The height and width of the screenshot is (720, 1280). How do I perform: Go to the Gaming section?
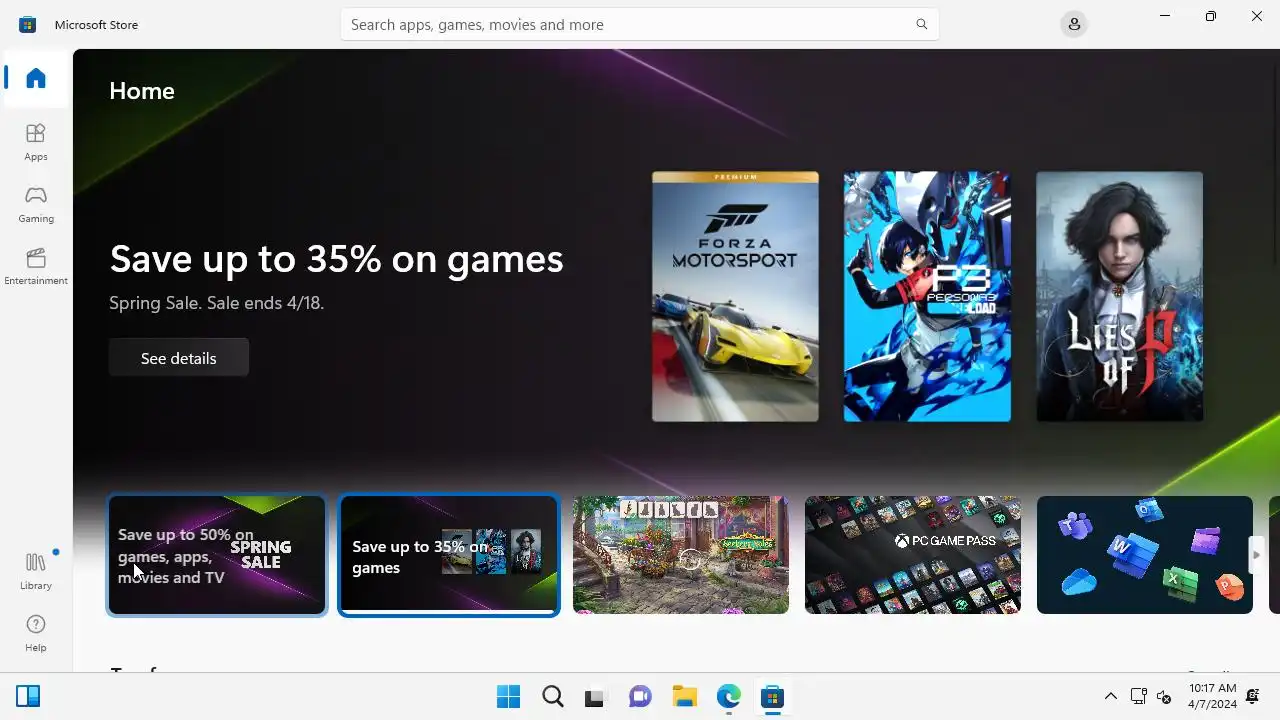click(36, 204)
